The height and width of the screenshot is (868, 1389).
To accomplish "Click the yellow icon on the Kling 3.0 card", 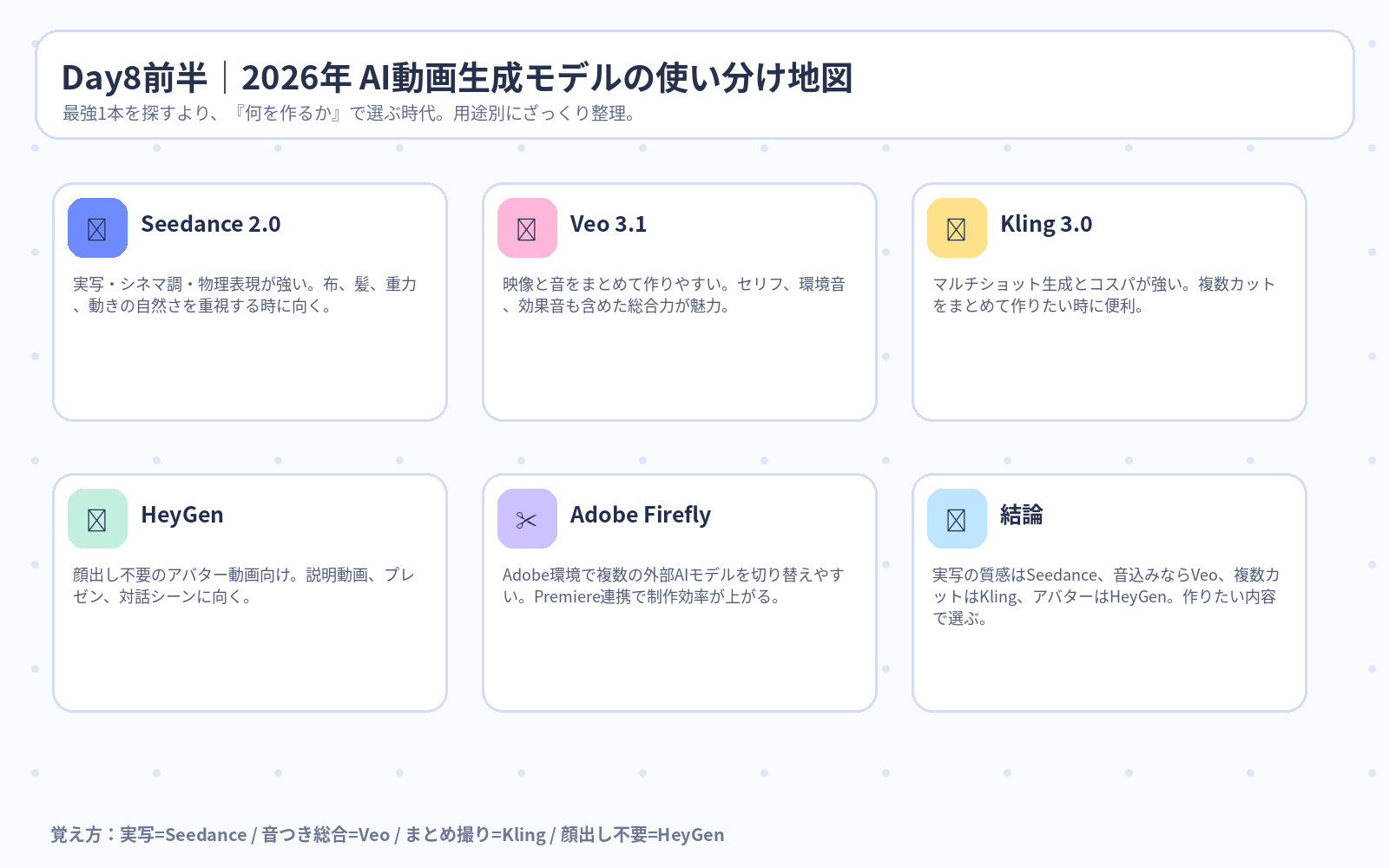I will [x=957, y=228].
